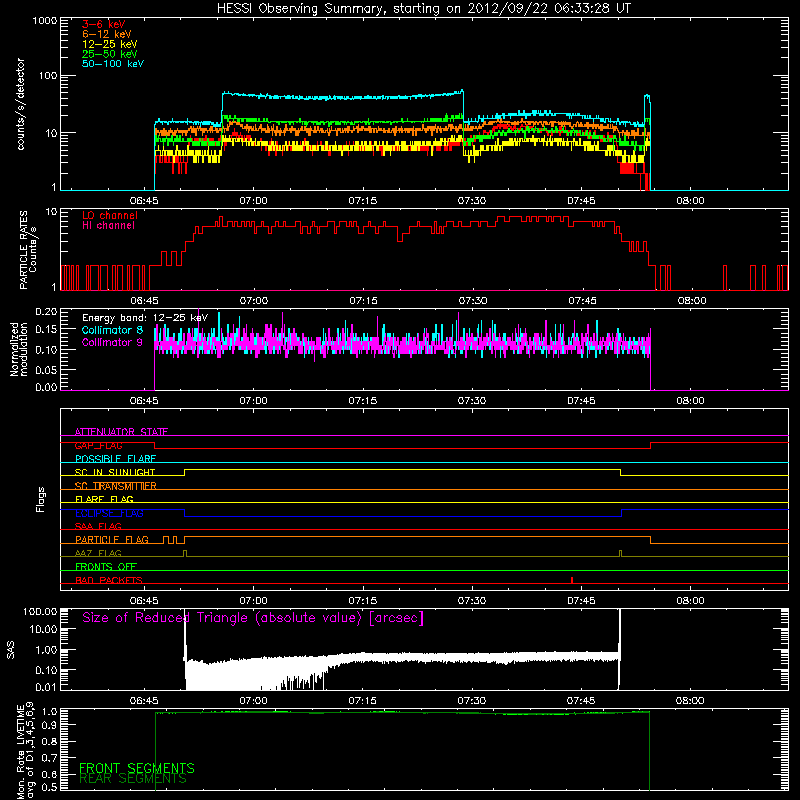Click the 100.00 tick on SAS axis
Viewport: 800px width, 800px height.
40,611
